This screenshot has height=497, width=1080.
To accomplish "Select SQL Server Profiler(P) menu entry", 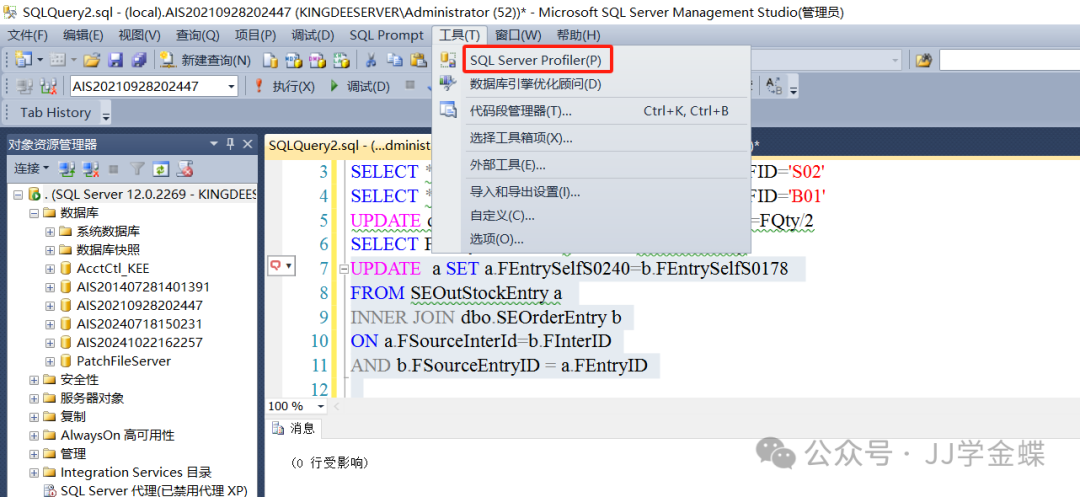I will [535, 61].
